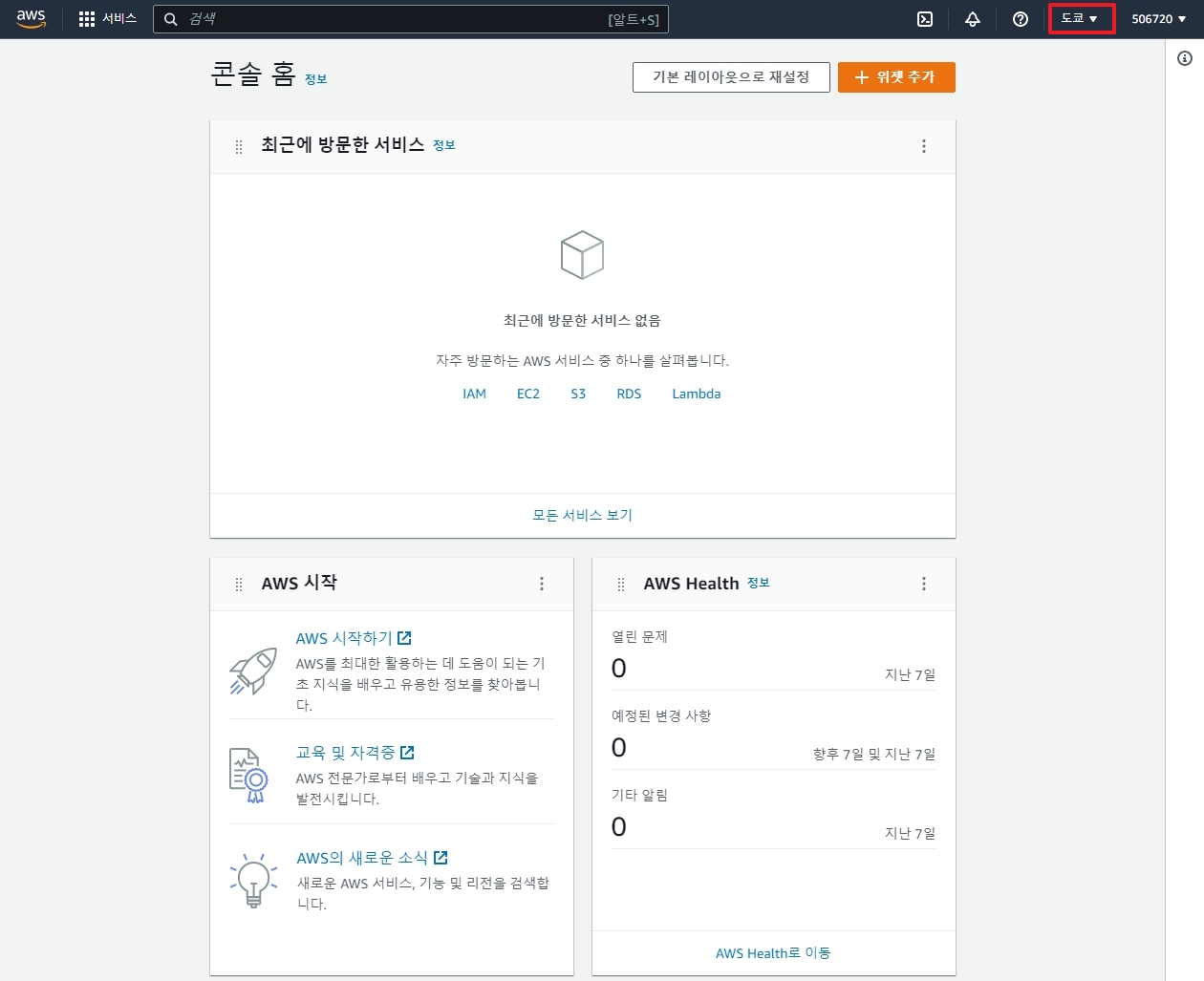Click the 향후 7일 및 지난 7일 label
The image size is (1204, 981).
pos(874,754)
